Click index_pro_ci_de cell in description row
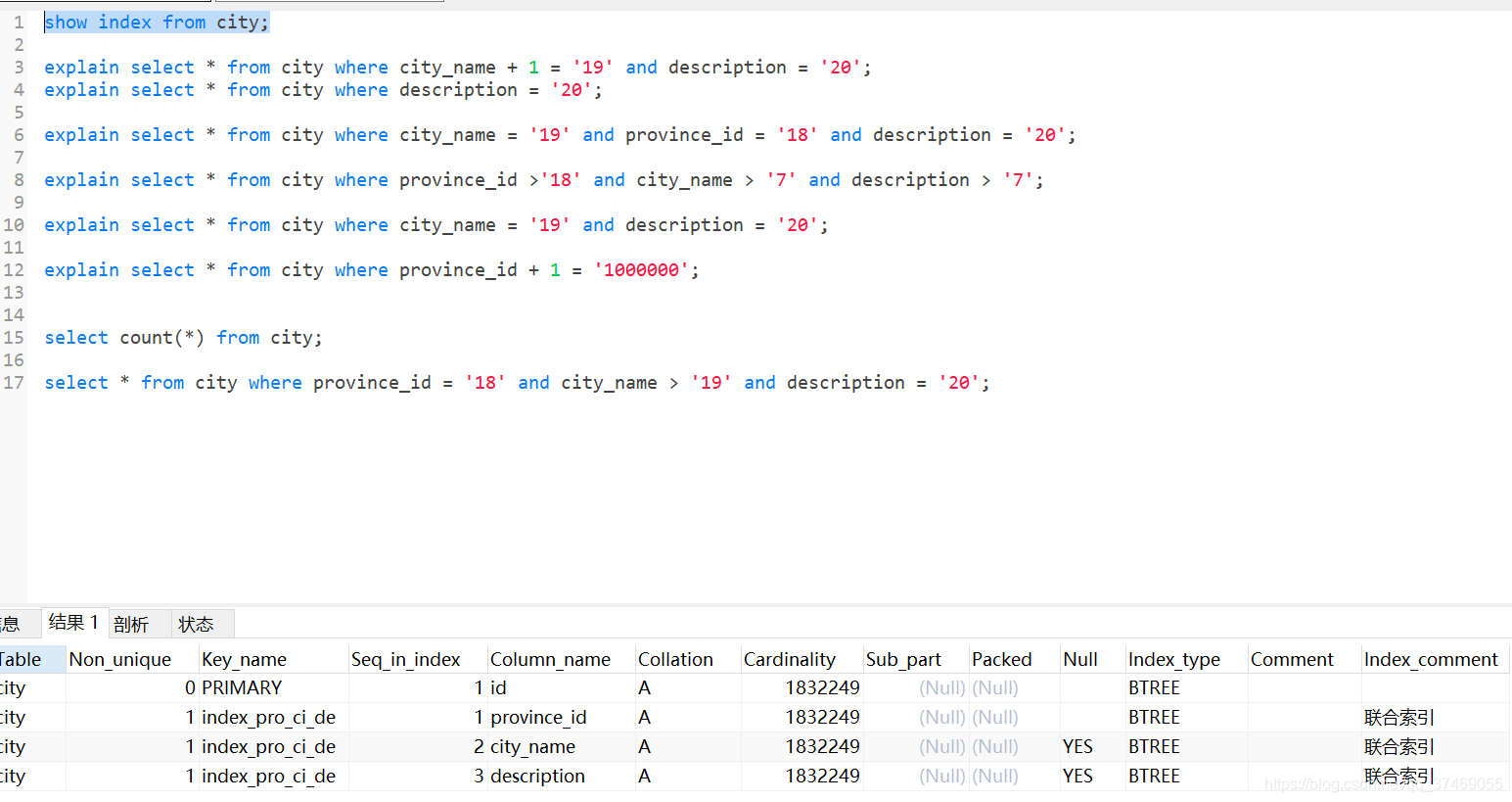The width and height of the screenshot is (1512, 802). point(274,776)
